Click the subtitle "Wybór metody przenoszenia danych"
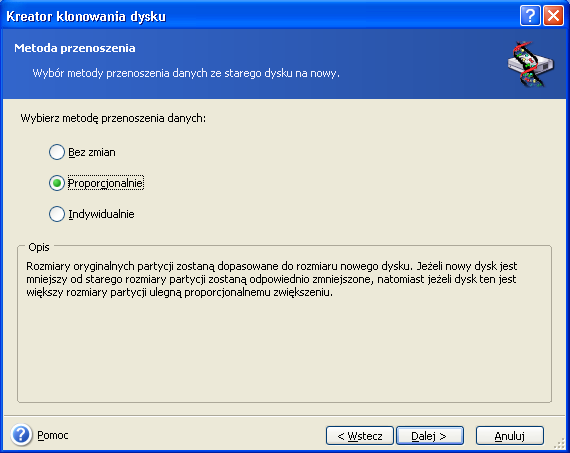The width and height of the screenshot is (570, 453). coord(186,73)
